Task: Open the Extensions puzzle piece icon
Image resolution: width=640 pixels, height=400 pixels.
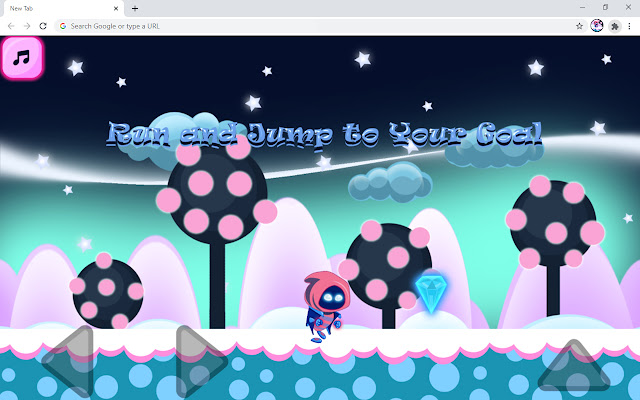Action: (615, 26)
